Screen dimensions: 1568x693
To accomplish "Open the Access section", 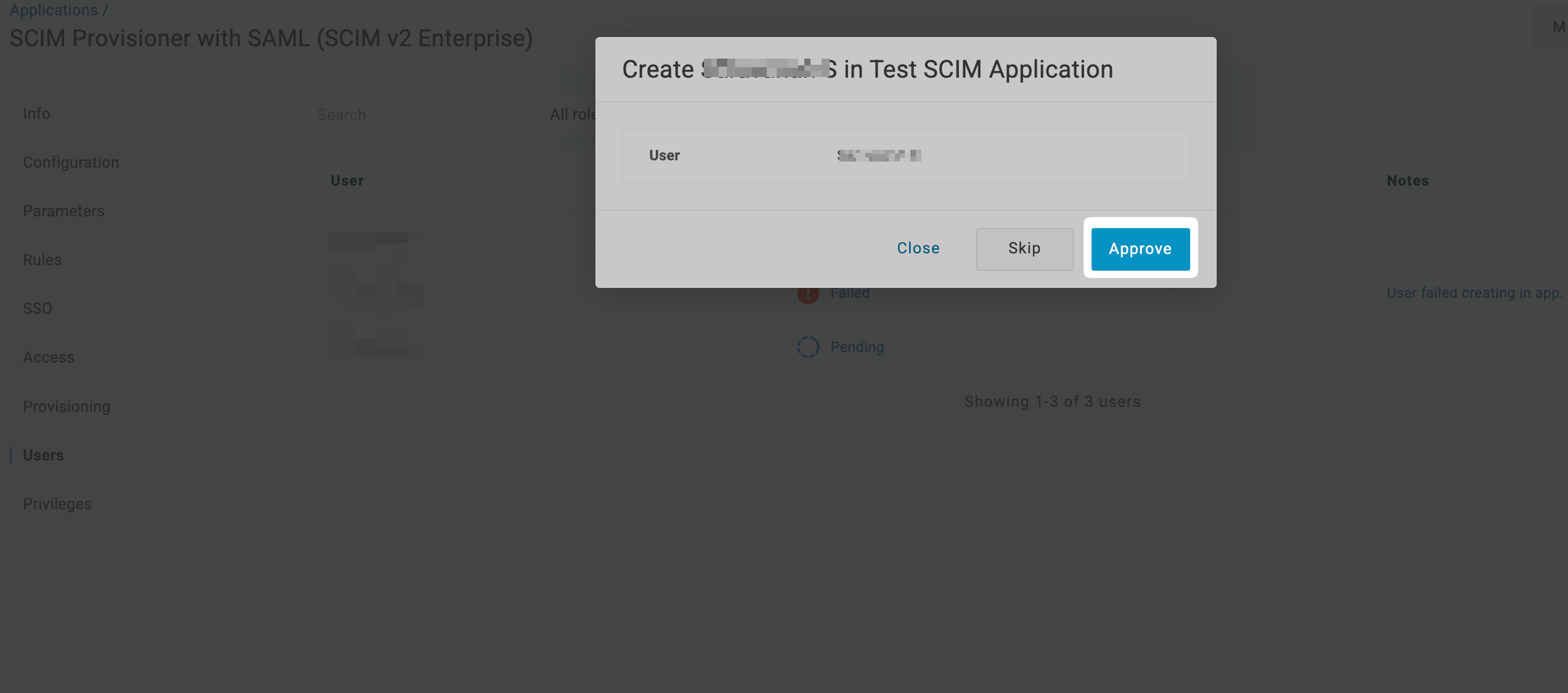I will 49,357.
